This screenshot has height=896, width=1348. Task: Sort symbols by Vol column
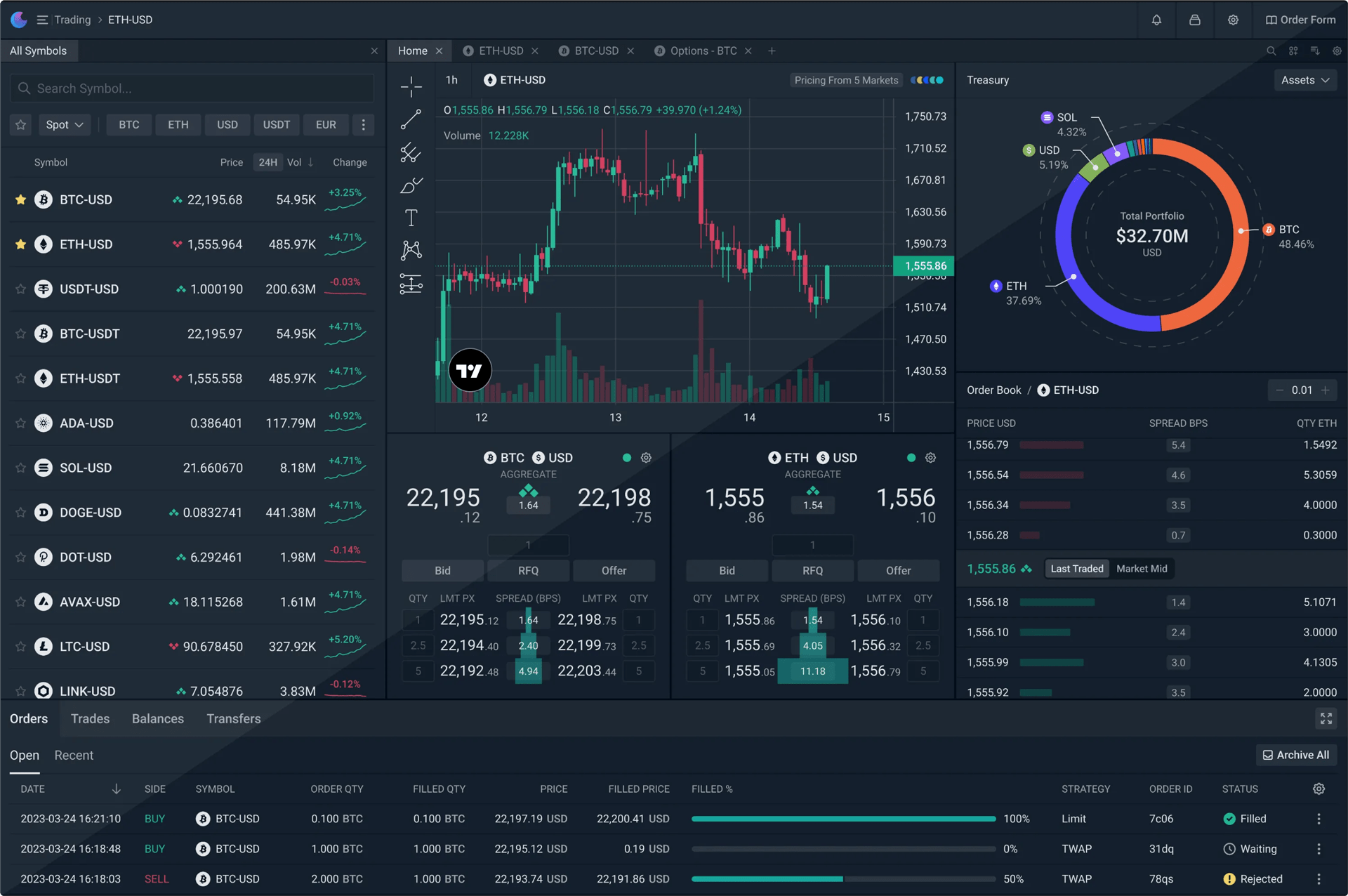tap(300, 162)
